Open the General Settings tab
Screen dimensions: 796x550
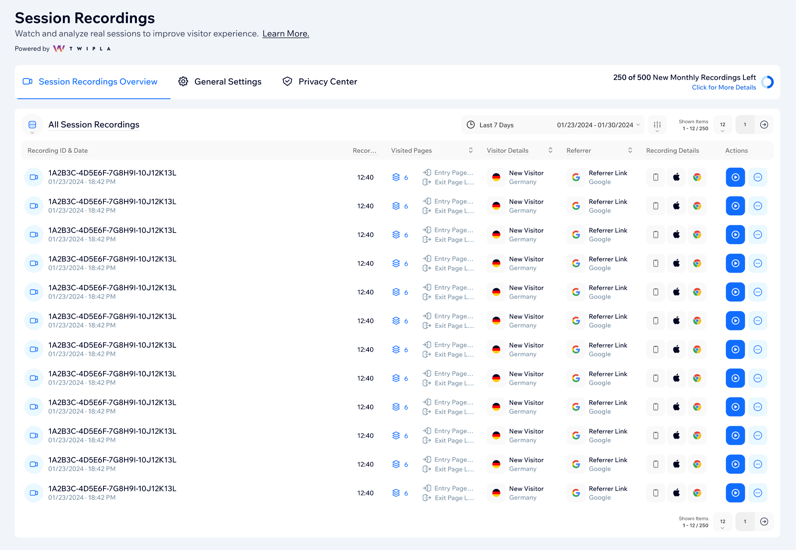[x=220, y=82]
